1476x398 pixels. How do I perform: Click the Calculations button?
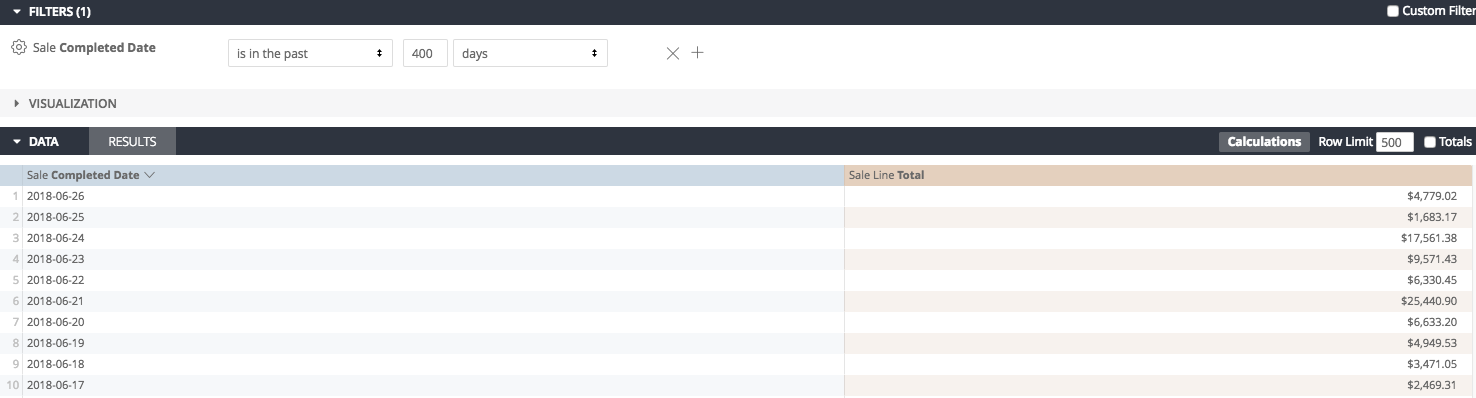(1264, 142)
